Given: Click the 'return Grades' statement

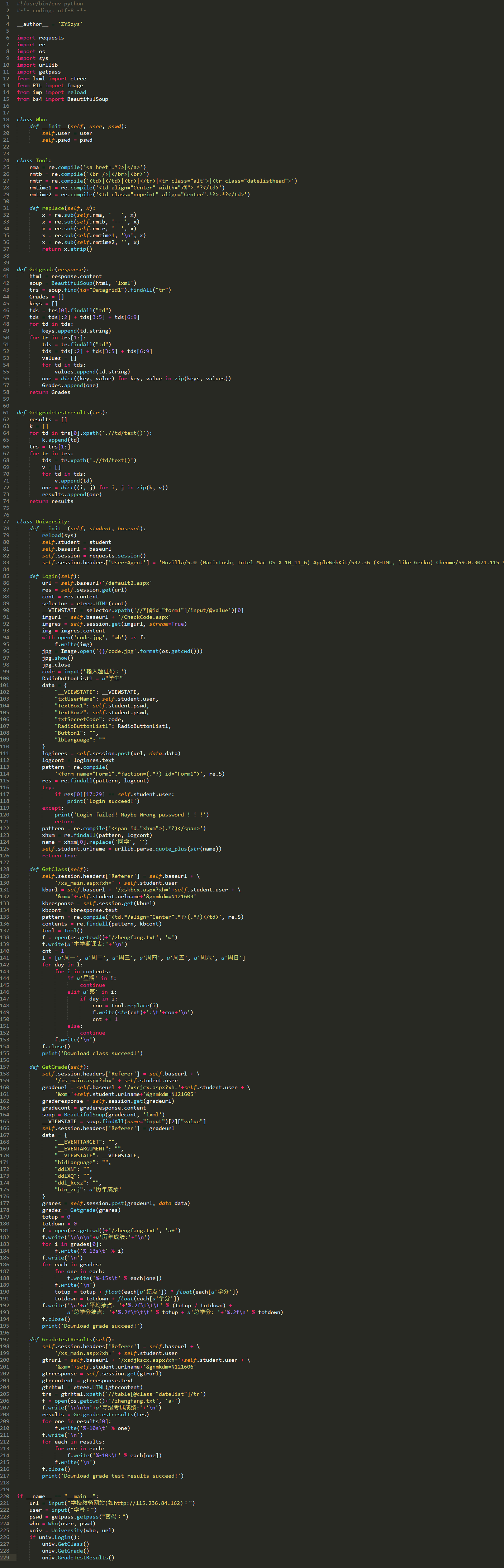Looking at the screenshot, I should pyautogui.click(x=50, y=392).
